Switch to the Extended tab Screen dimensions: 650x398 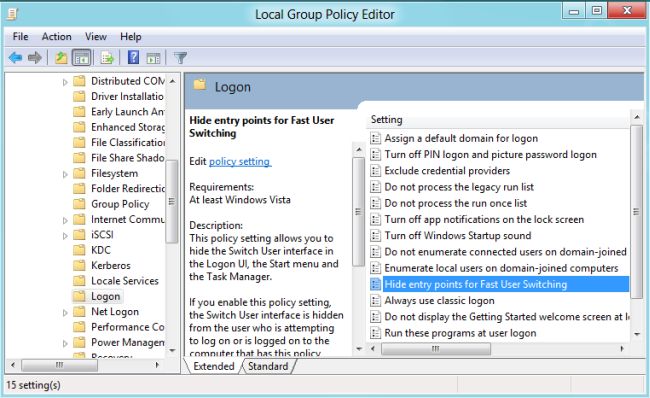pos(213,366)
